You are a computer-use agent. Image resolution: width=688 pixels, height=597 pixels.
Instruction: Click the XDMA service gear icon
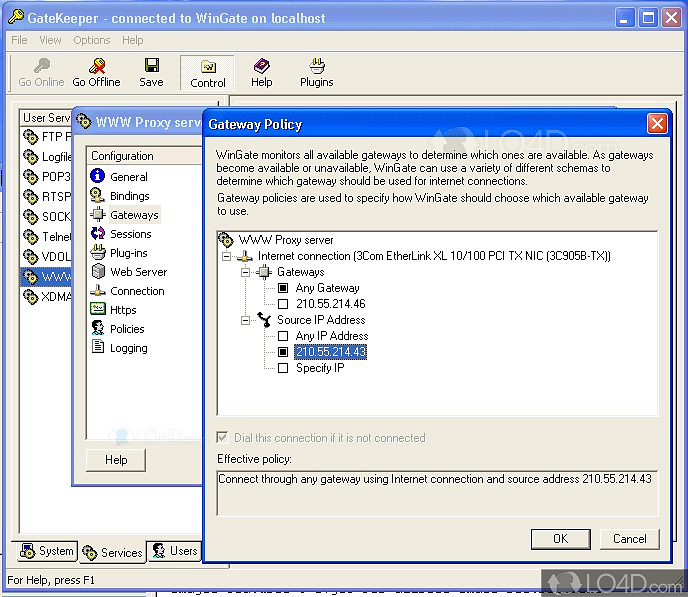(x=31, y=297)
